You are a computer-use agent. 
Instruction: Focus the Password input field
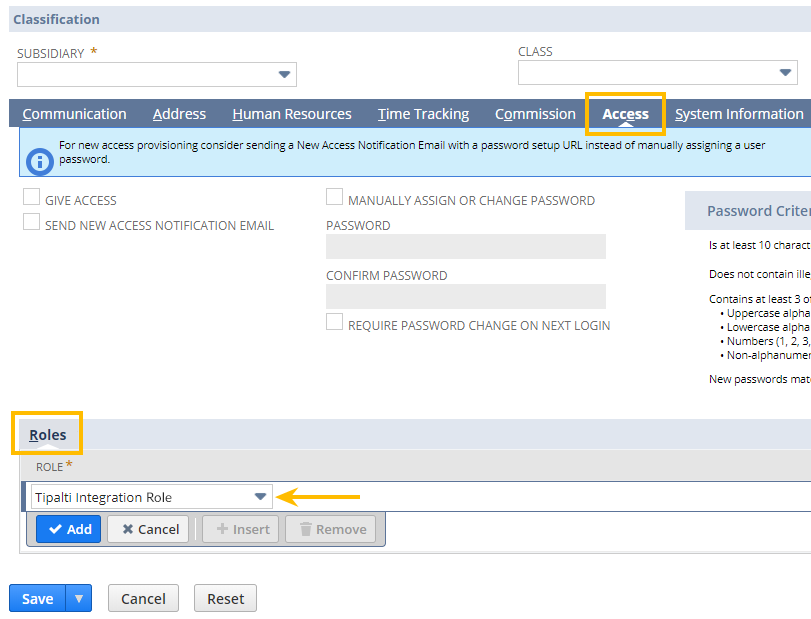[465, 247]
